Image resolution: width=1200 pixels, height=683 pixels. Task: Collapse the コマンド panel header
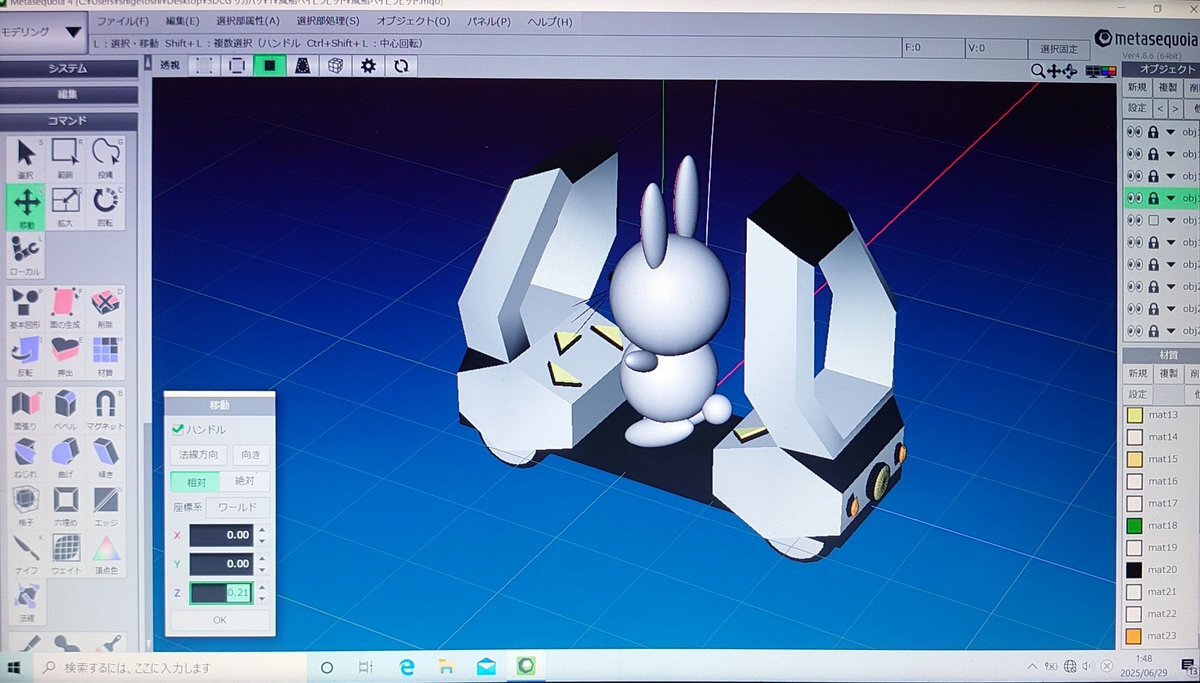click(x=68, y=120)
